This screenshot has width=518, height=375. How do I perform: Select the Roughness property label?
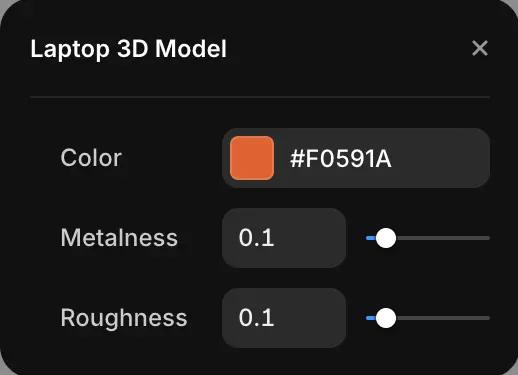tap(124, 318)
